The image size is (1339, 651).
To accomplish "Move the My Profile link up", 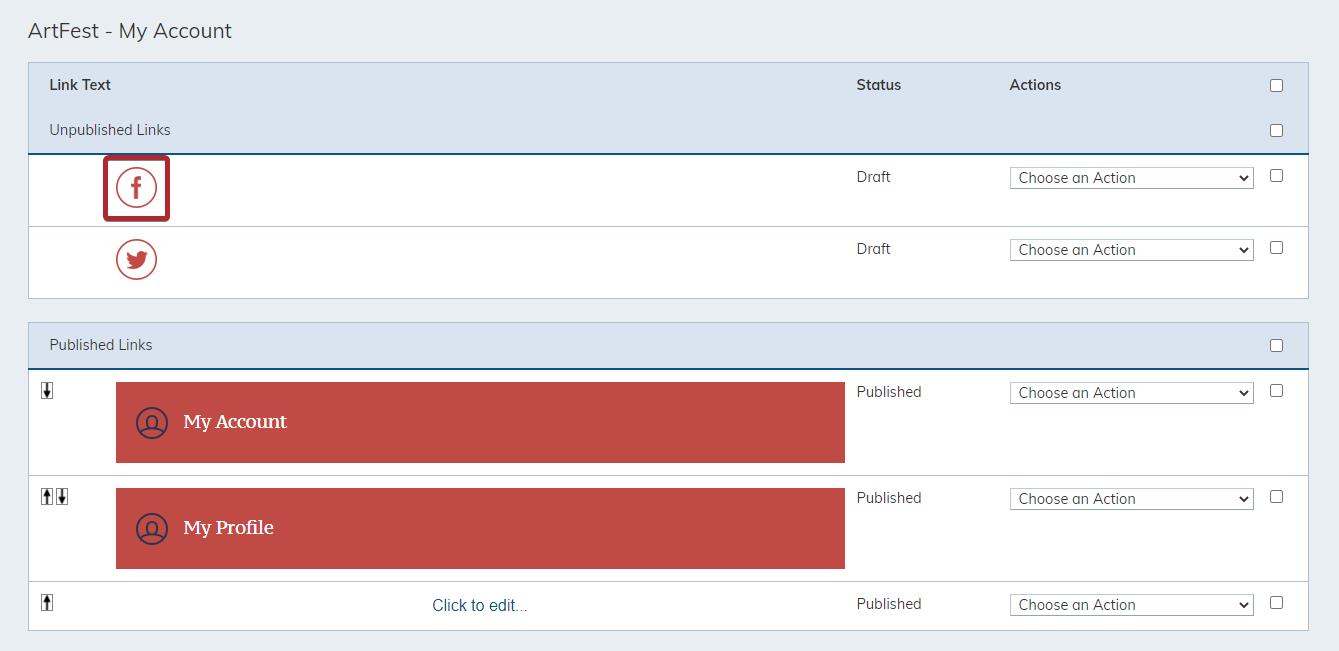I will [x=47, y=497].
